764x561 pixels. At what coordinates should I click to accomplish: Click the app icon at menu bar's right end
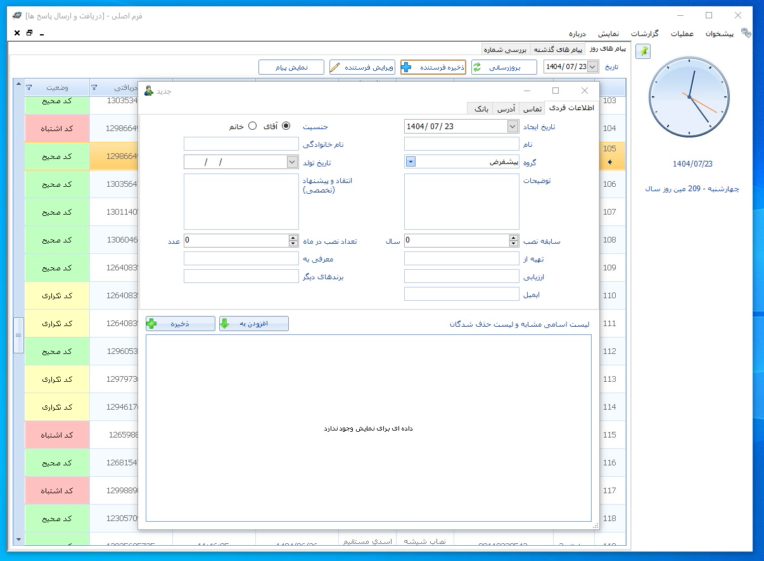tap(746, 33)
